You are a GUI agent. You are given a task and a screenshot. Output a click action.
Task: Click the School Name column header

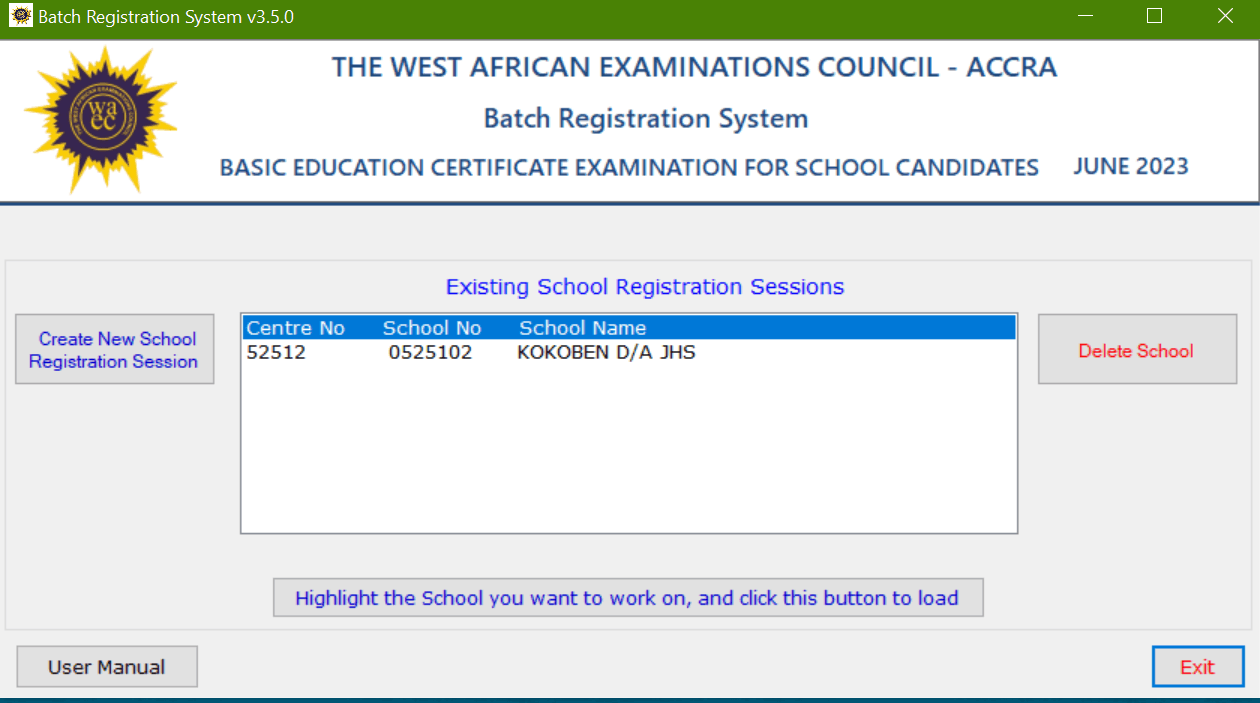click(x=582, y=328)
